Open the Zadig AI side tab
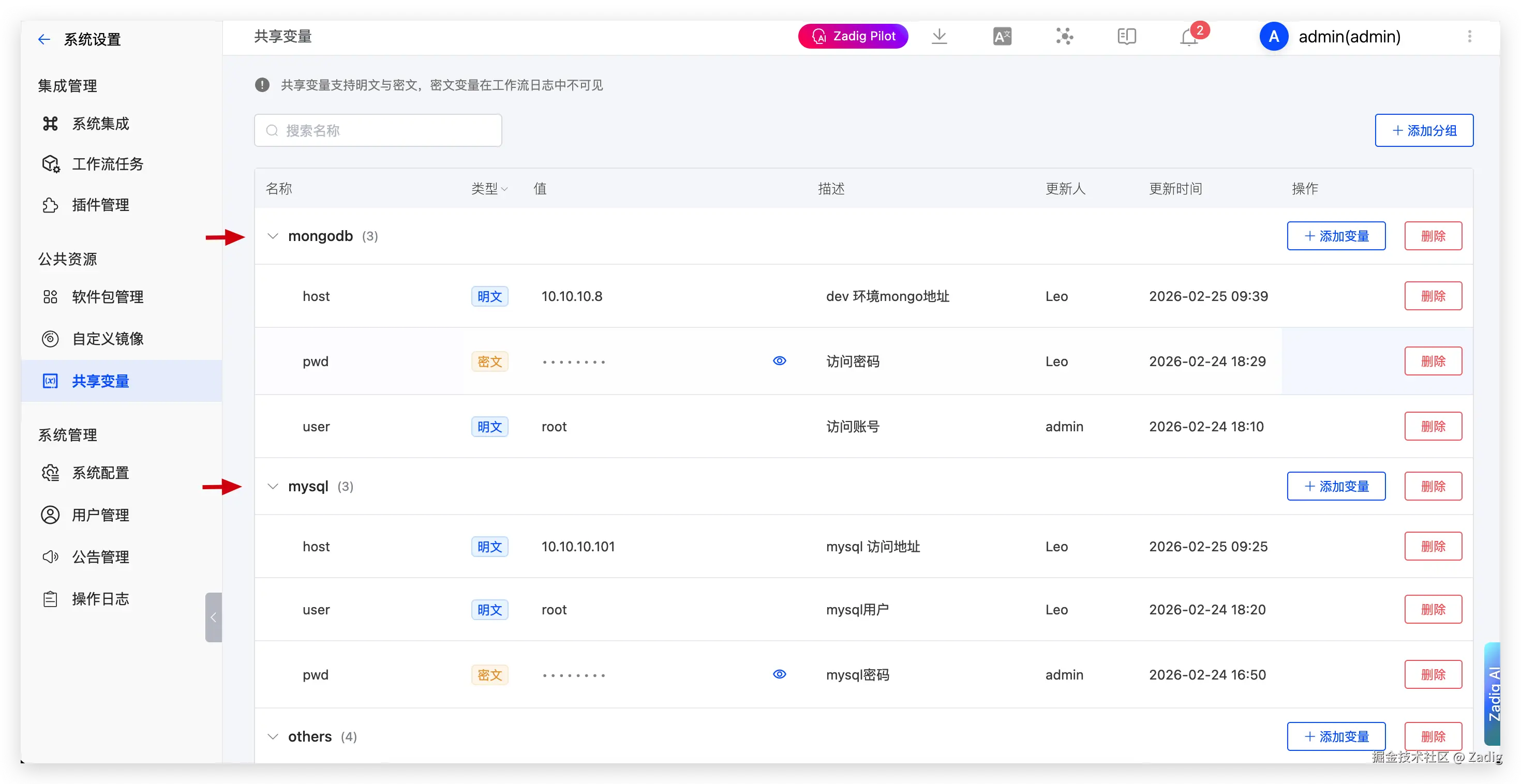Image resolution: width=1521 pixels, height=784 pixels. pyautogui.click(x=1492, y=693)
